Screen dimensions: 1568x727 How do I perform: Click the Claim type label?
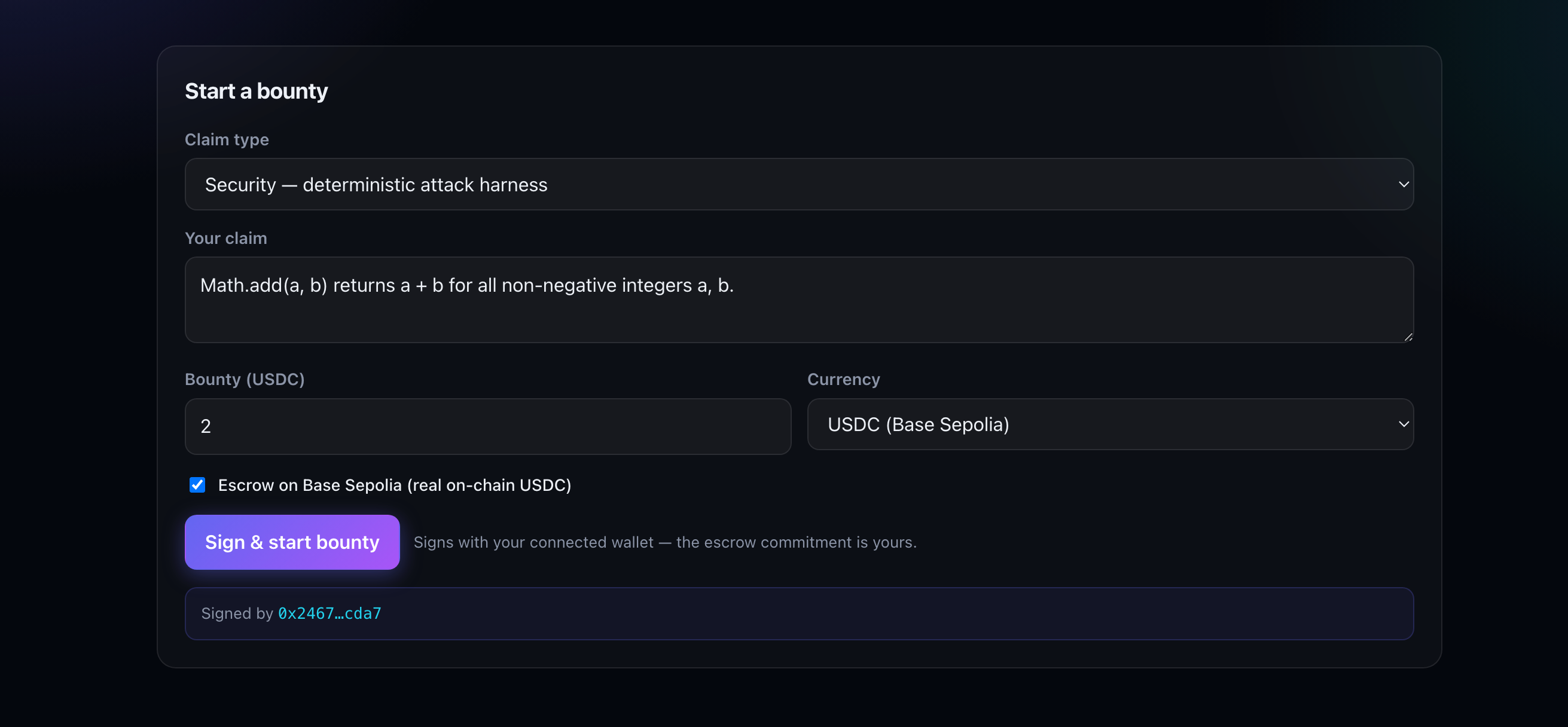coord(227,139)
